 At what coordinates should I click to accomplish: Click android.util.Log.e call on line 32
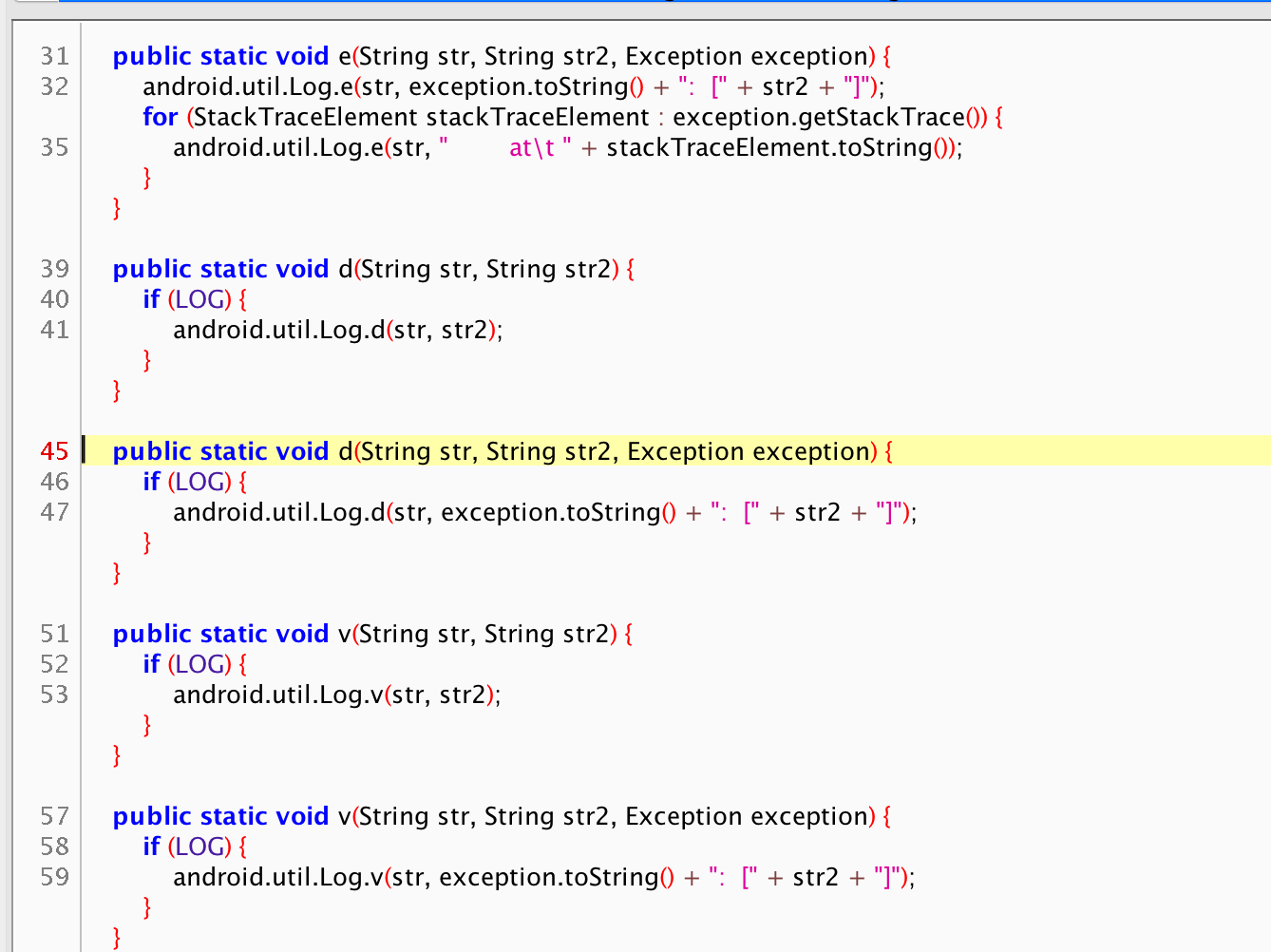(247, 86)
